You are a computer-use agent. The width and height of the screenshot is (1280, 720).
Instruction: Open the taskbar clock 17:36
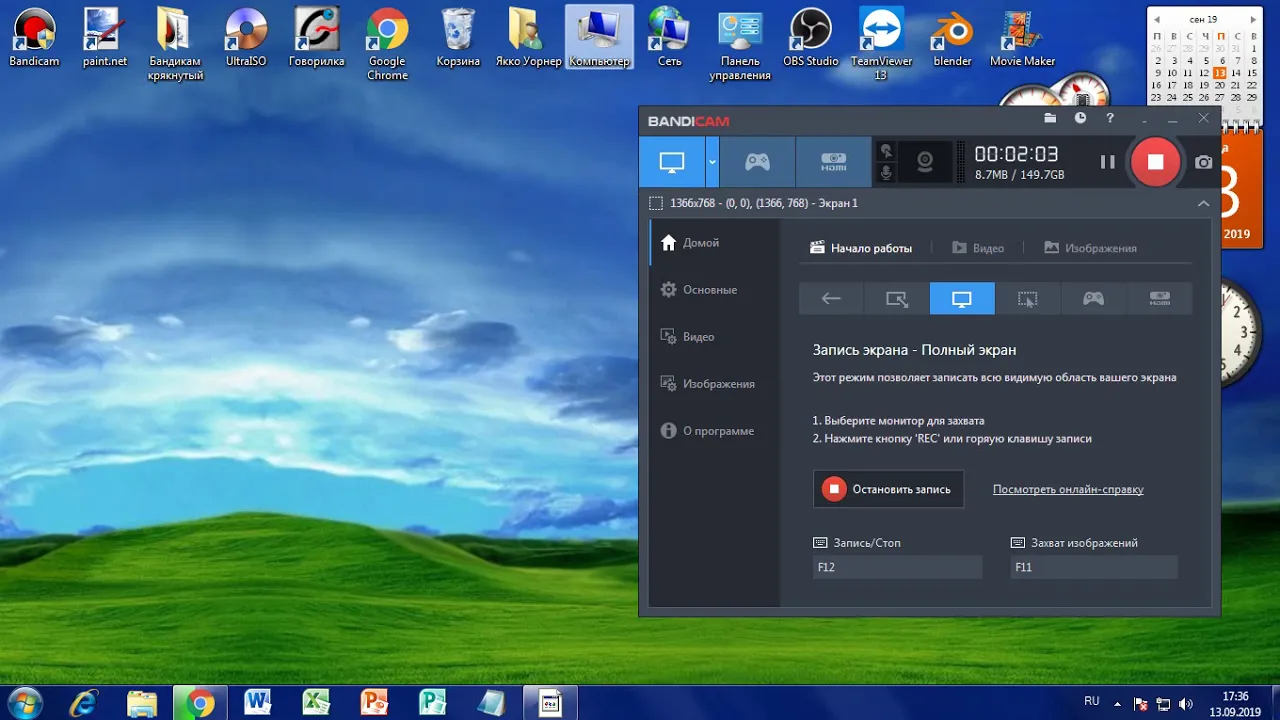point(1235,703)
